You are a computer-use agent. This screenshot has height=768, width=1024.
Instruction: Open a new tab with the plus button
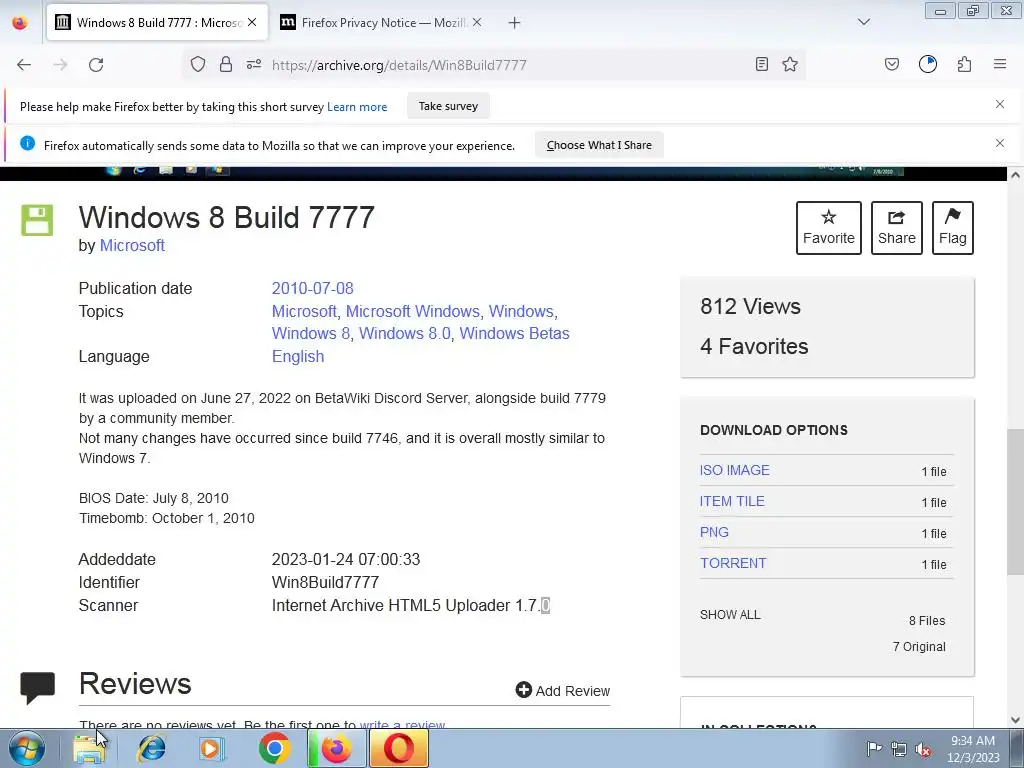tap(515, 23)
